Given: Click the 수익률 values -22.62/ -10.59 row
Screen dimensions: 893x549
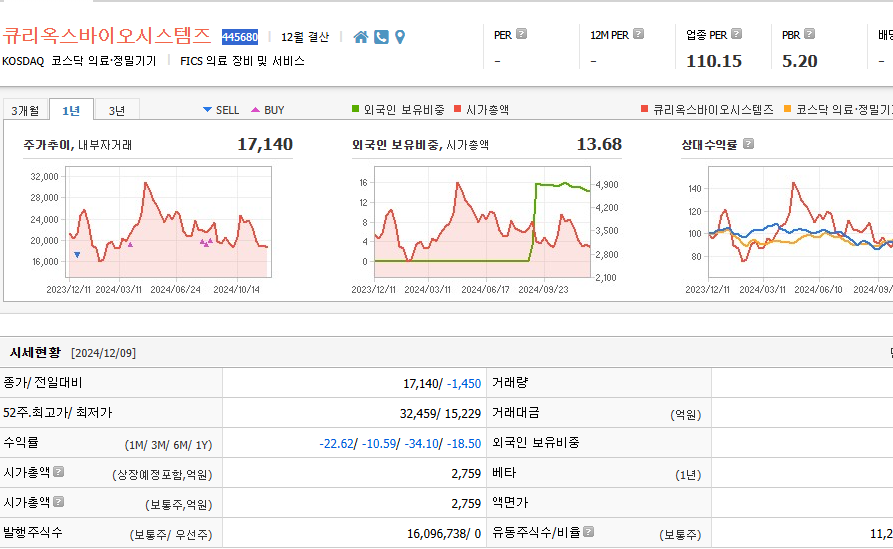Looking at the screenshot, I should 400,443.
